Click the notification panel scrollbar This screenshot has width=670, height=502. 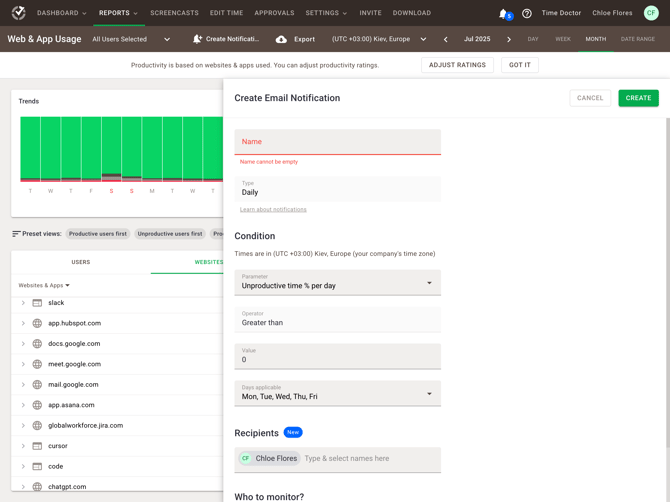click(x=667, y=283)
